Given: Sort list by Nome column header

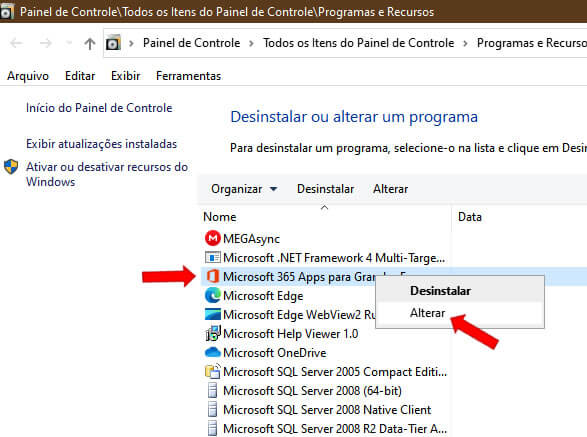Looking at the screenshot, I should 219,217.
